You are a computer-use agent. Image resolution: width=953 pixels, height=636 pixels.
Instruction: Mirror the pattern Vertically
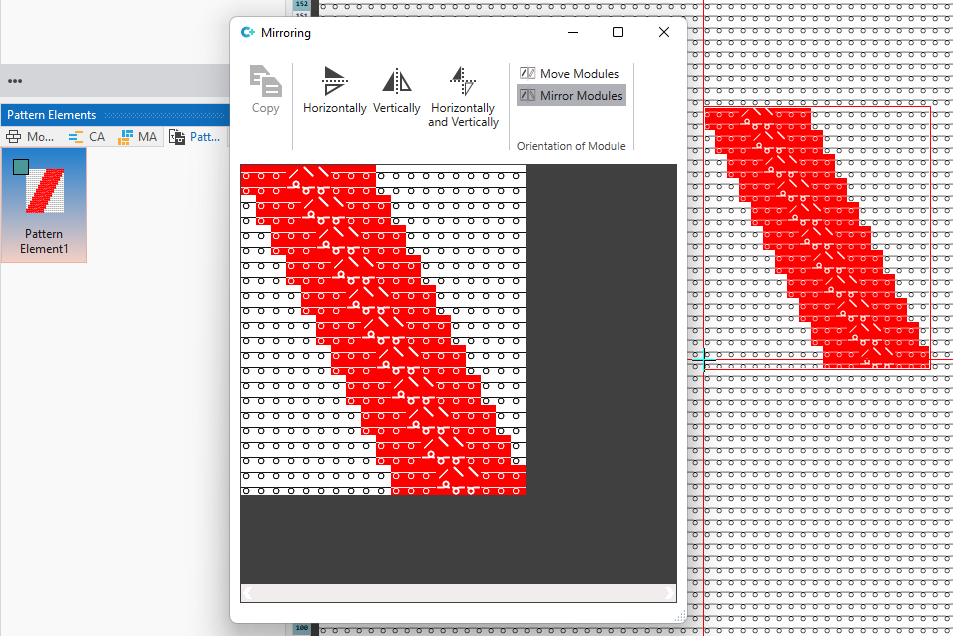pyautogui.click(x=396, y=91)
